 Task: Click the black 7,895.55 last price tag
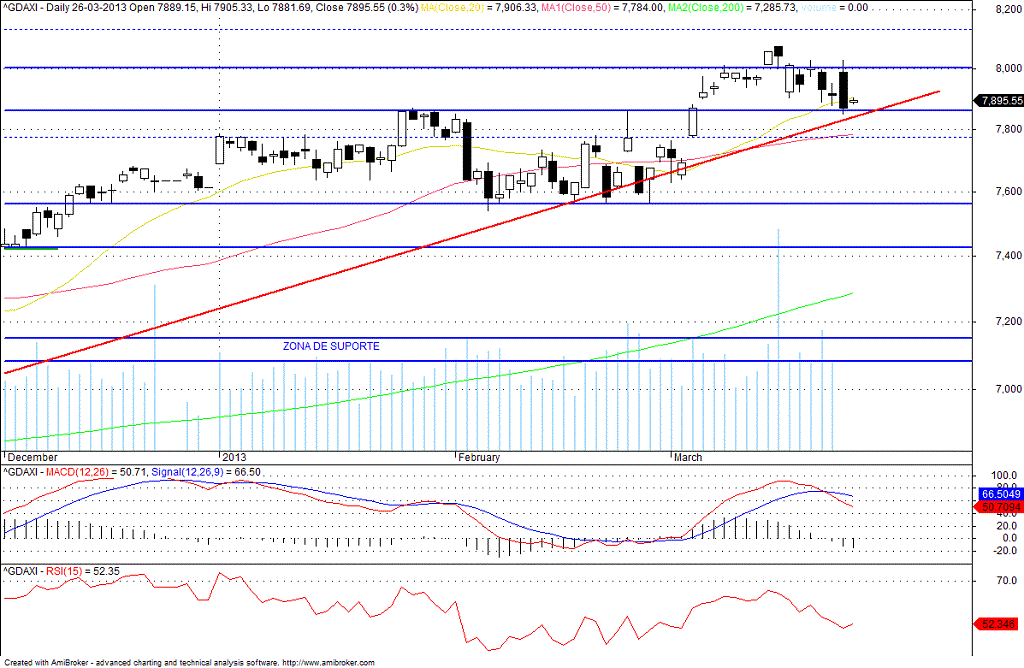pos(999,101)
